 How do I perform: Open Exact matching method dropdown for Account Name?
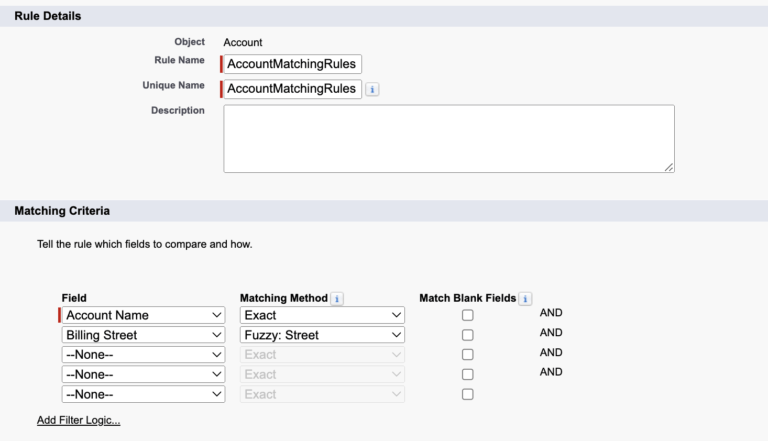(x=322, y=315)
